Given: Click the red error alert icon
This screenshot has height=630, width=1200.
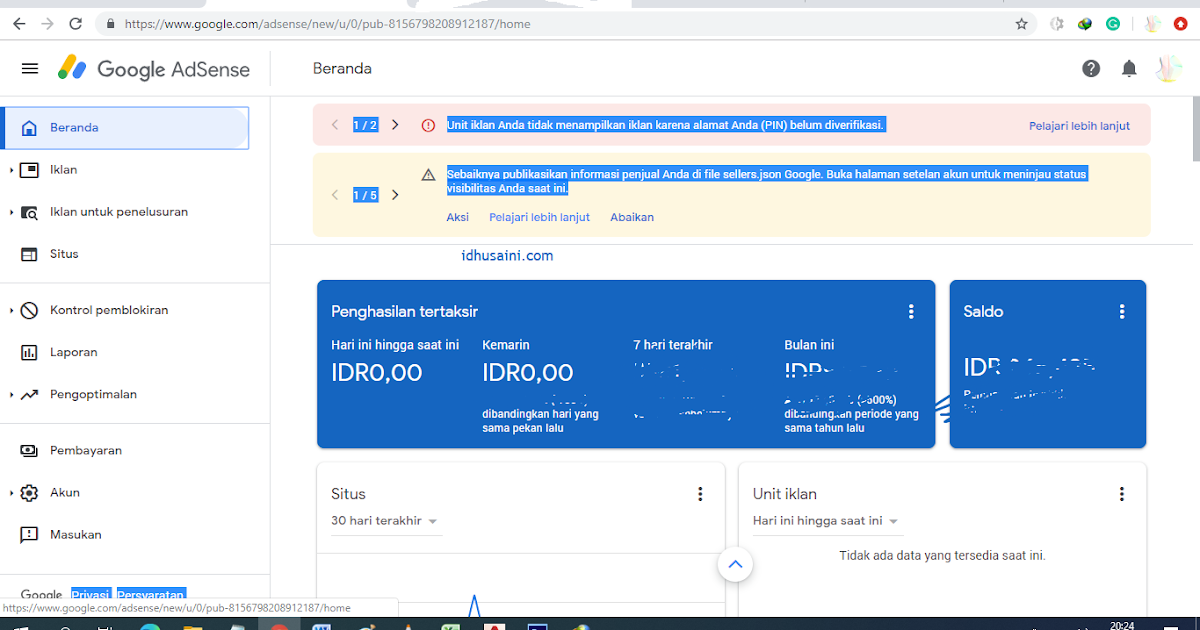Looking at the screenshot, I should tap(428, 125).
